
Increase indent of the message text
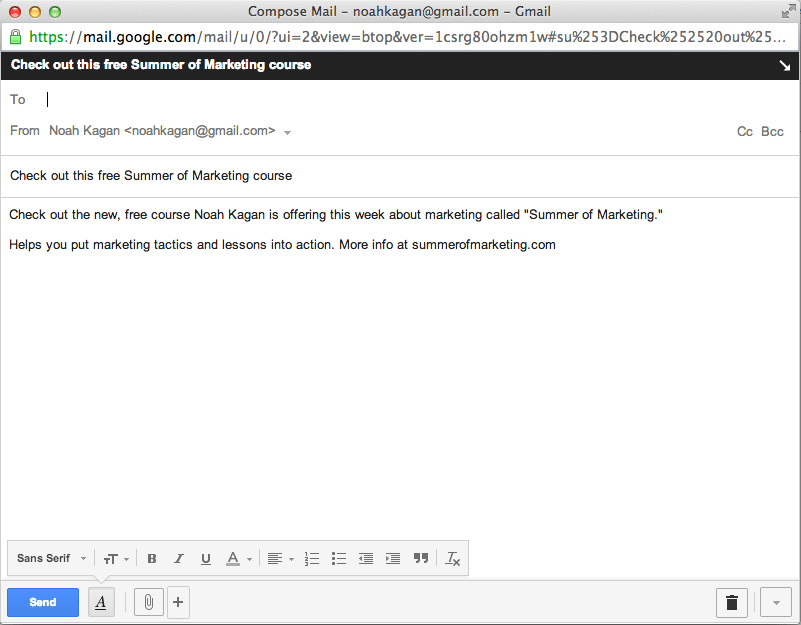(393, 558)
